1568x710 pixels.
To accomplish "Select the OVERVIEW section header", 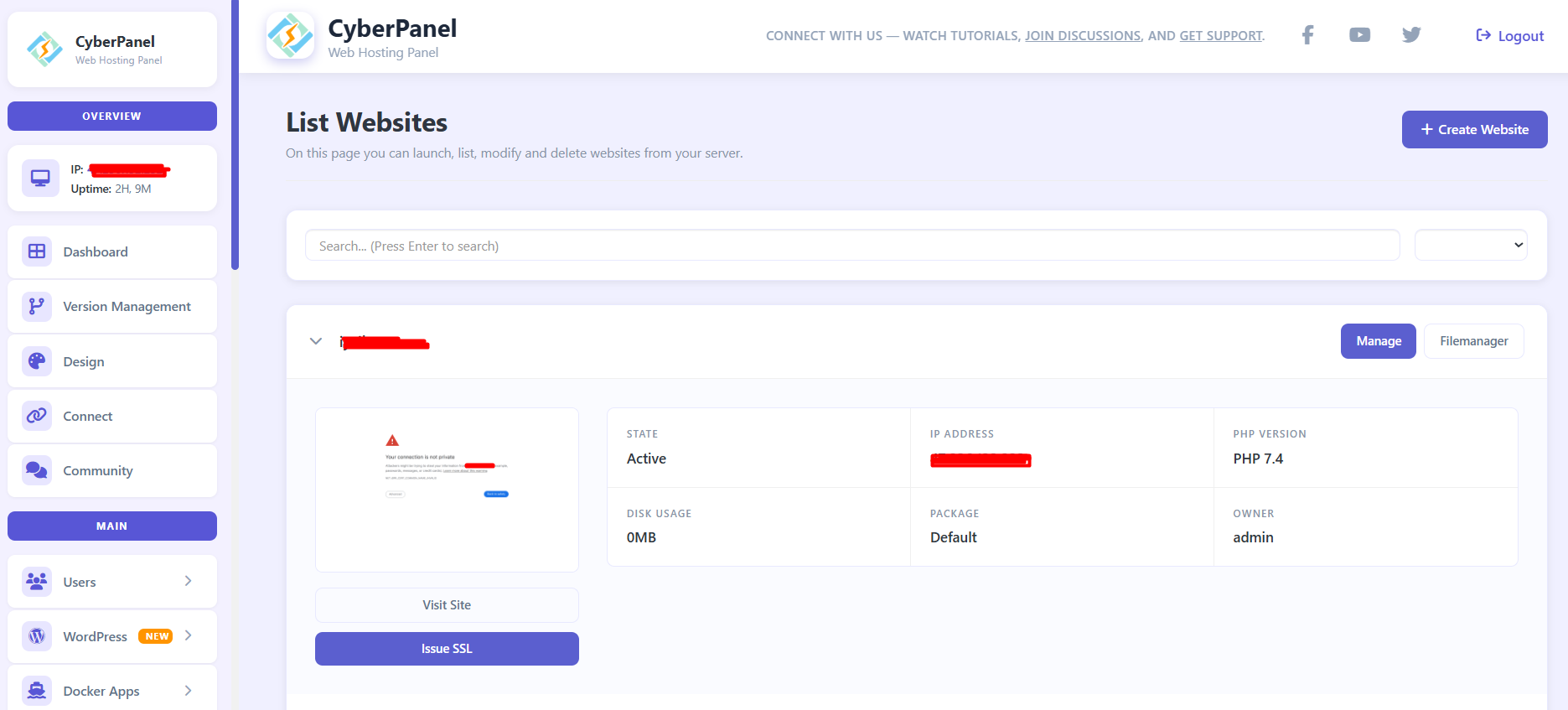I will coord(112,116).
